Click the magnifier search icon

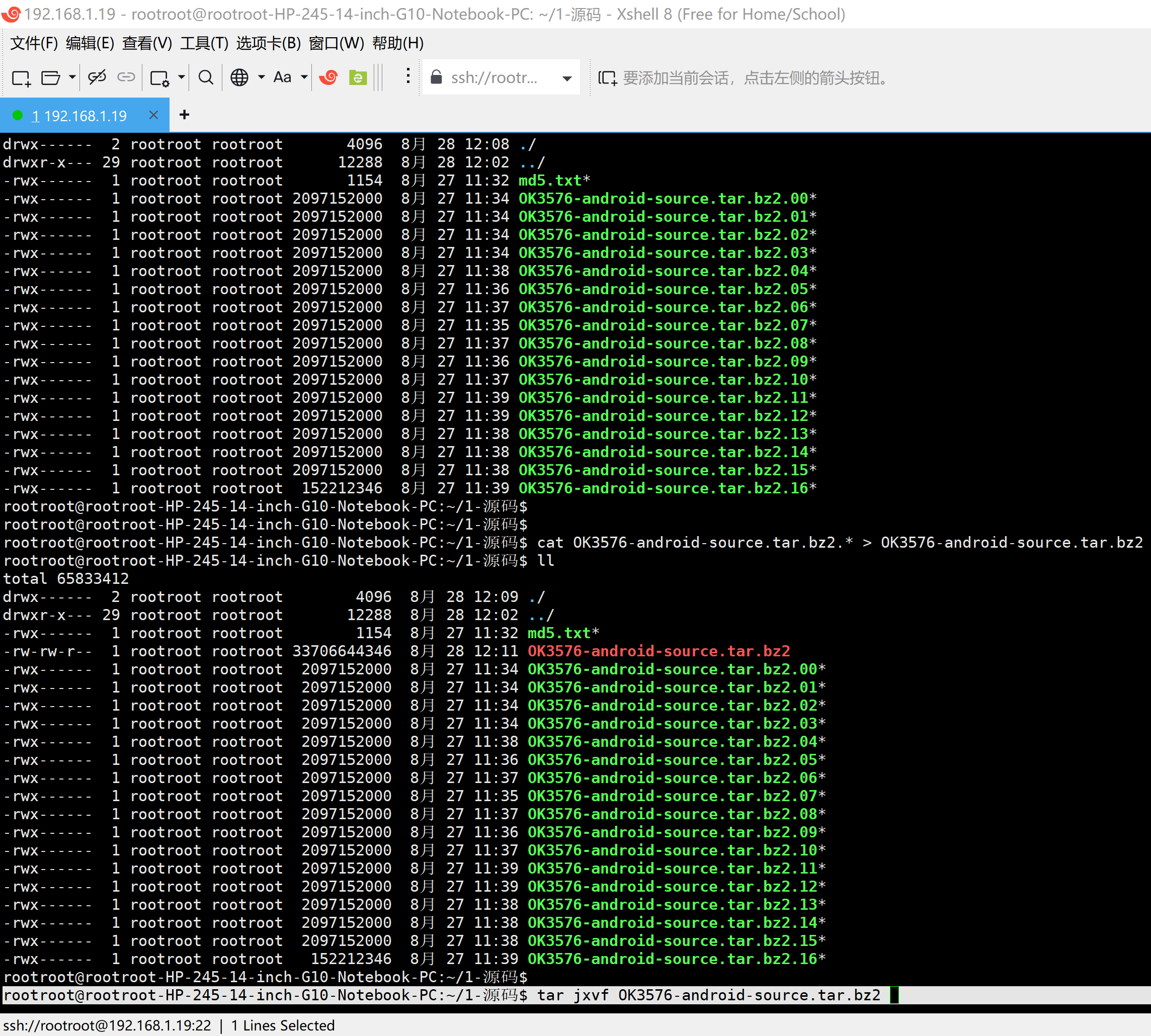[206, 77]
